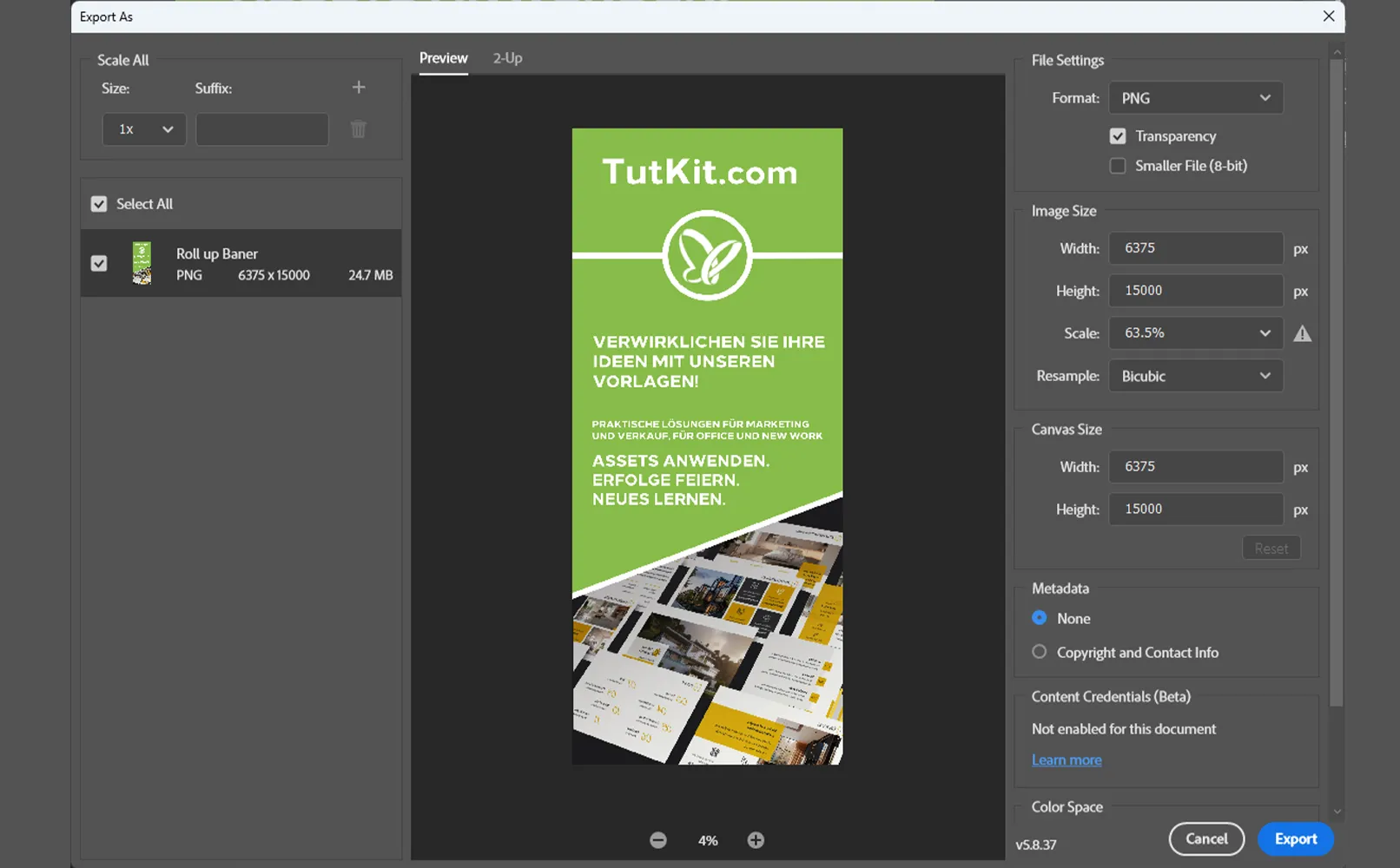Click the Canvas Size Height field
This screenshot has height=868, width=1400.
[1196, 510]
